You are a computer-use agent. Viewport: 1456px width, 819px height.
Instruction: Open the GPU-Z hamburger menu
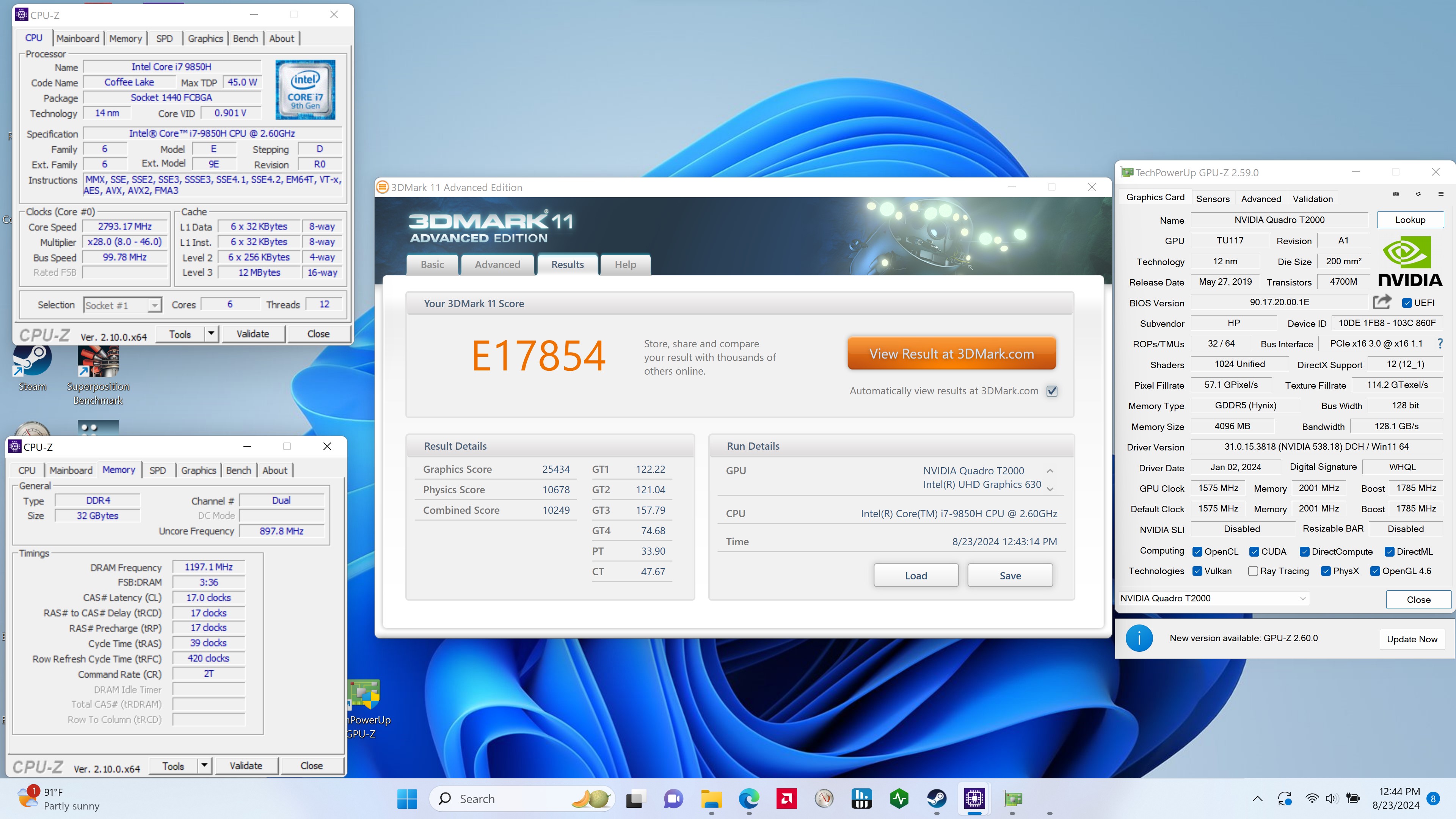click(1441, 194)
